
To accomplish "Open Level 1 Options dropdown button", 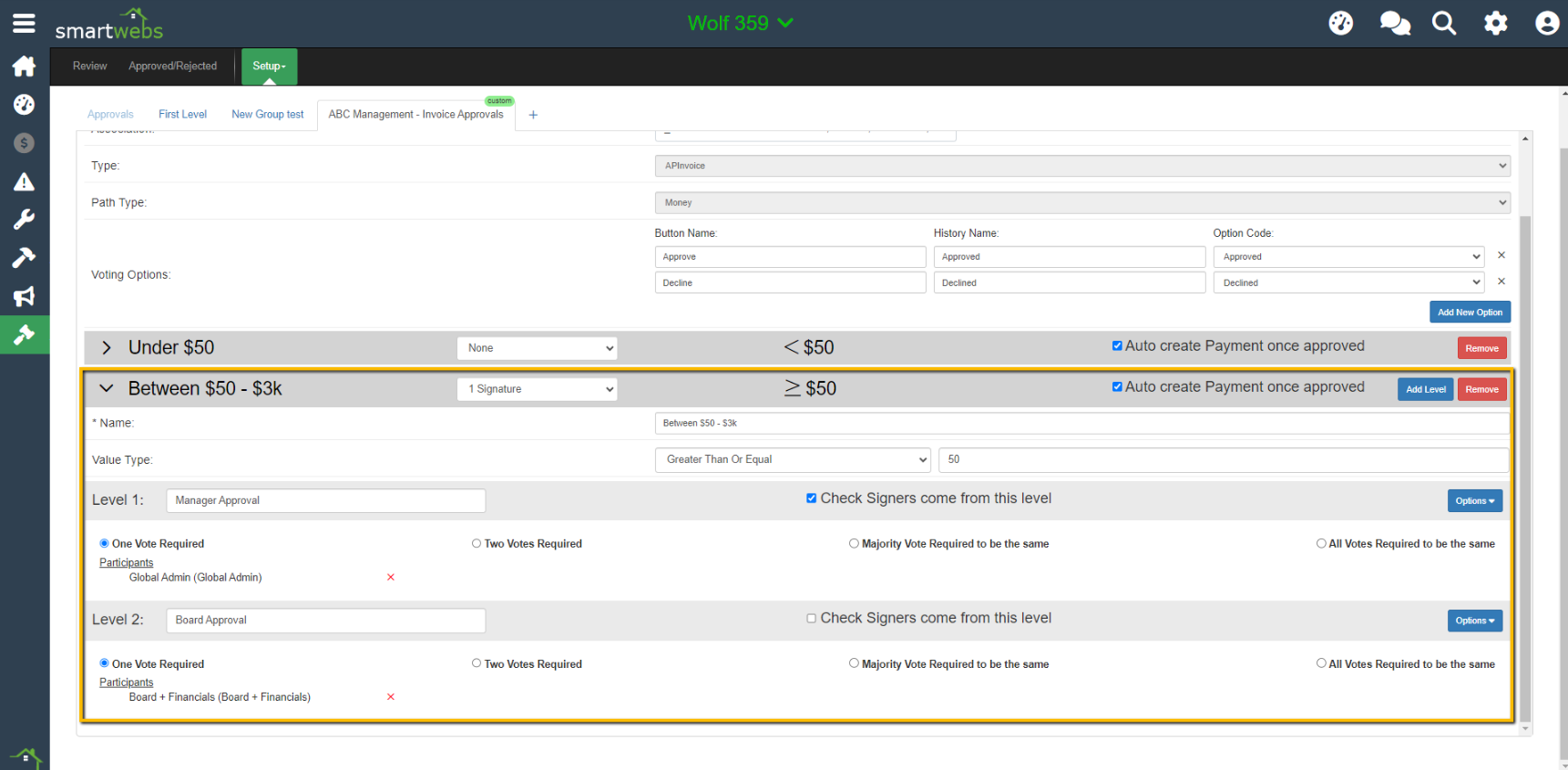I will click(1475, 500).
